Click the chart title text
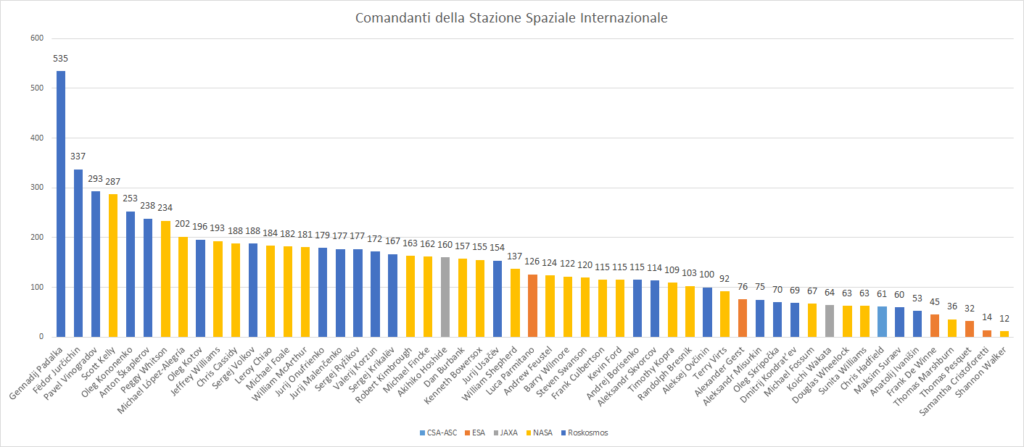 [511, 18]
